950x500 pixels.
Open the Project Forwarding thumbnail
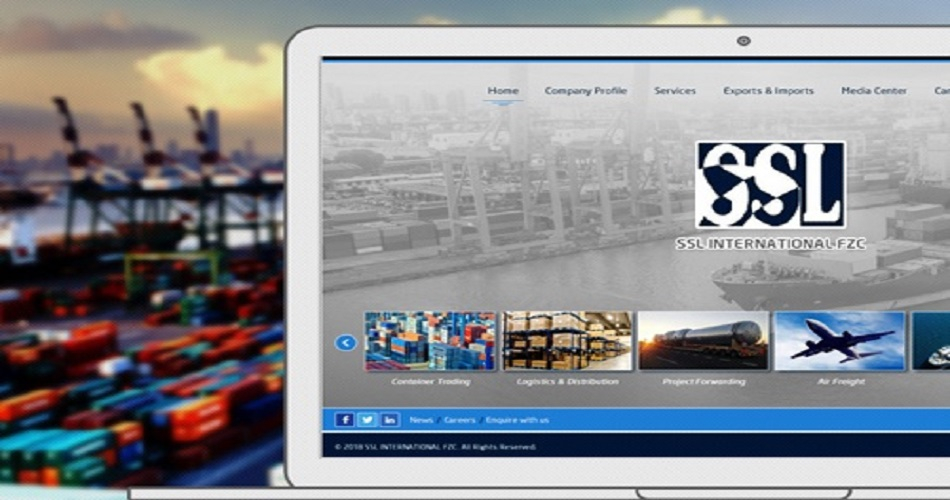(703, 341)
